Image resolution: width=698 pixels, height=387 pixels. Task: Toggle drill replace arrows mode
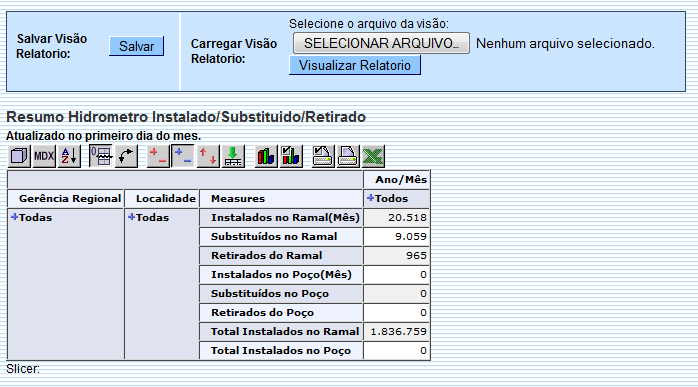pos(208,156)
